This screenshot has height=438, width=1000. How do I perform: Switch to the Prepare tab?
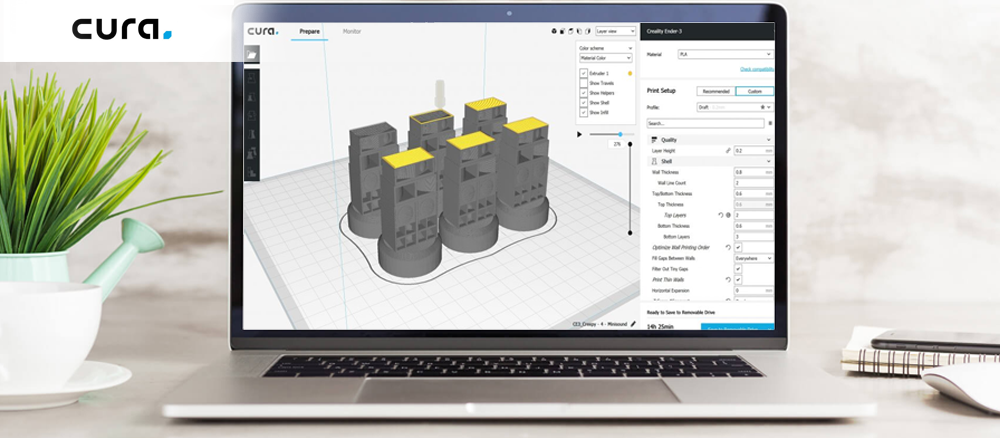[x=309, y=31]
